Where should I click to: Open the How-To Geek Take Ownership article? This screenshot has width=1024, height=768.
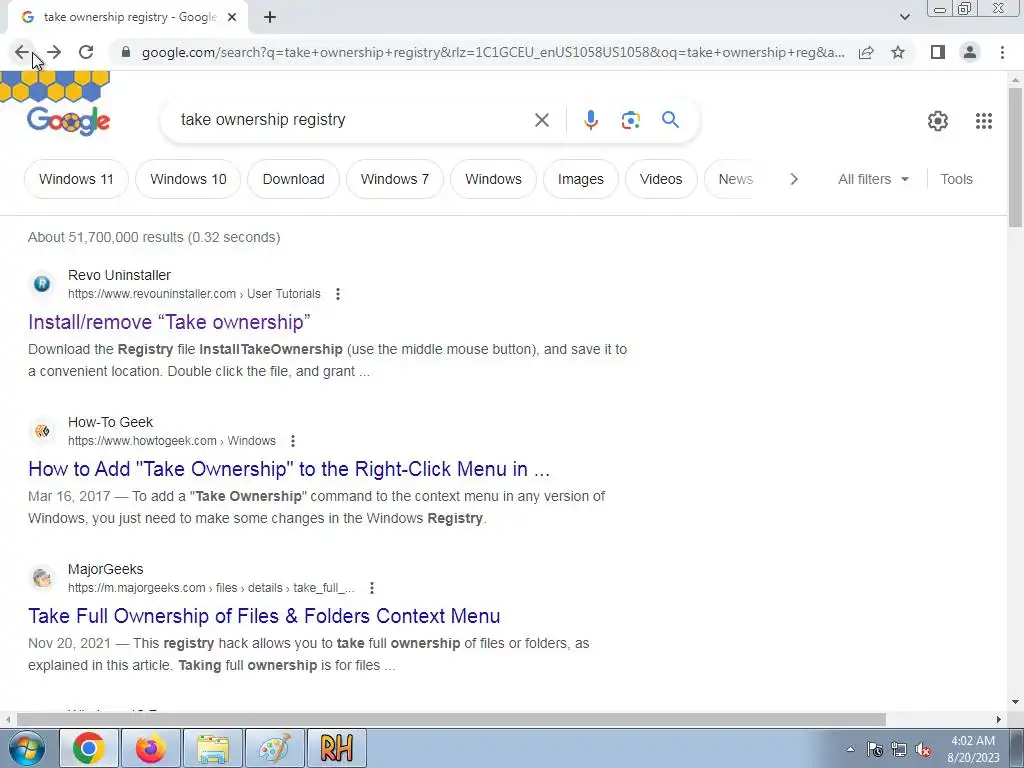[289, 469]
